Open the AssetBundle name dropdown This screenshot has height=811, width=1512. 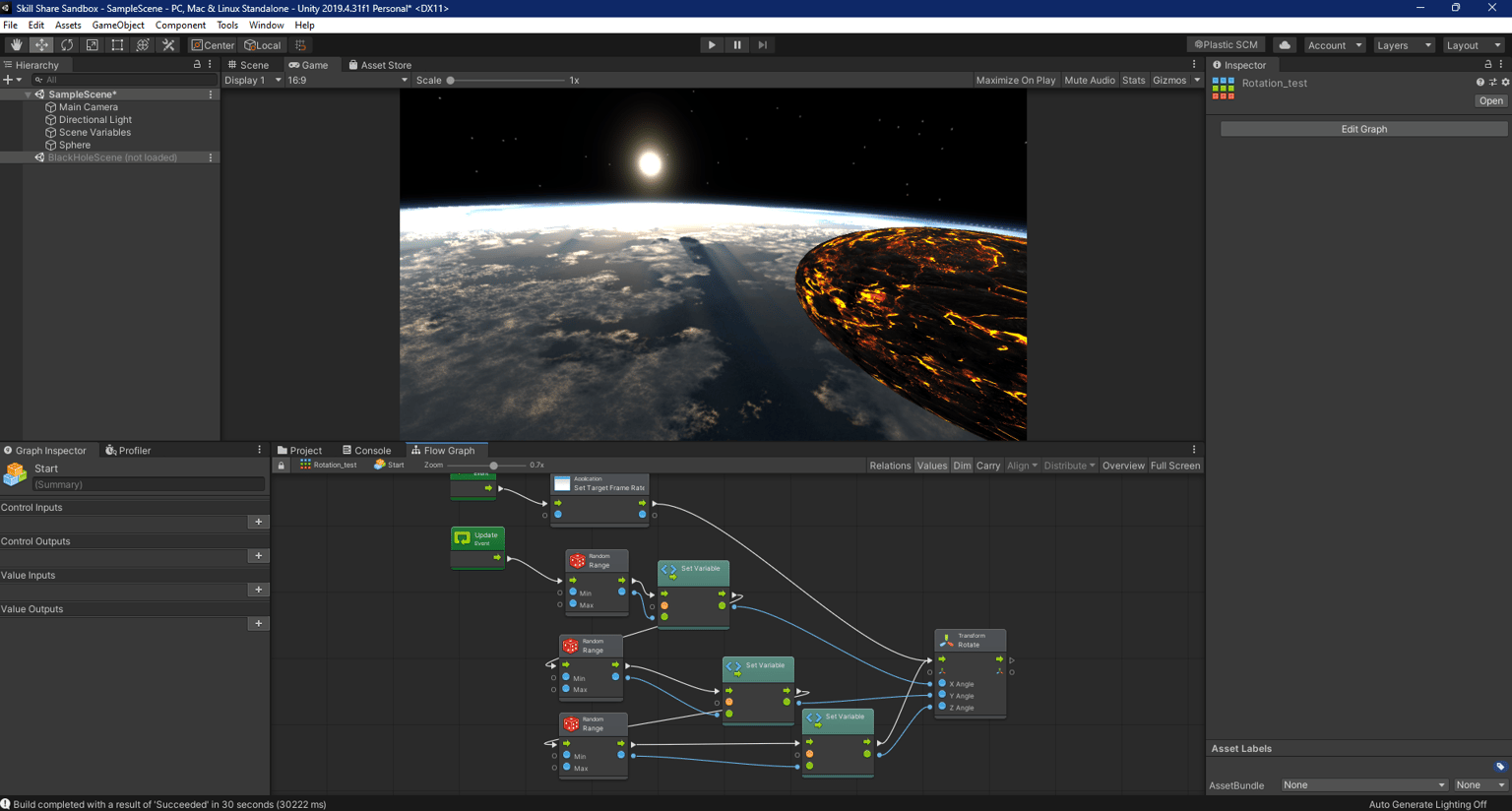(x=1364, y=785)
